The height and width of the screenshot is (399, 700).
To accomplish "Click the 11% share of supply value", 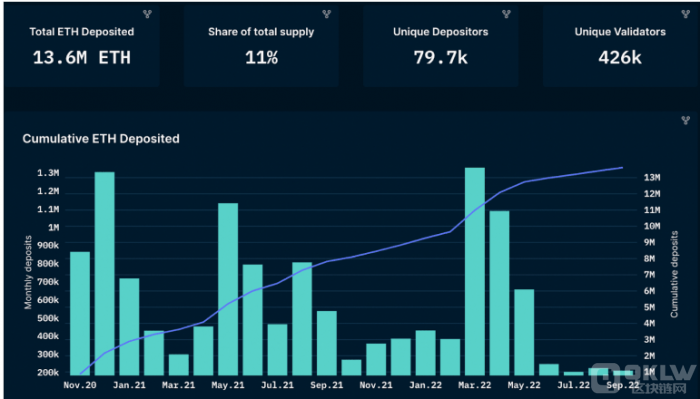I will [x=262, y=58].
